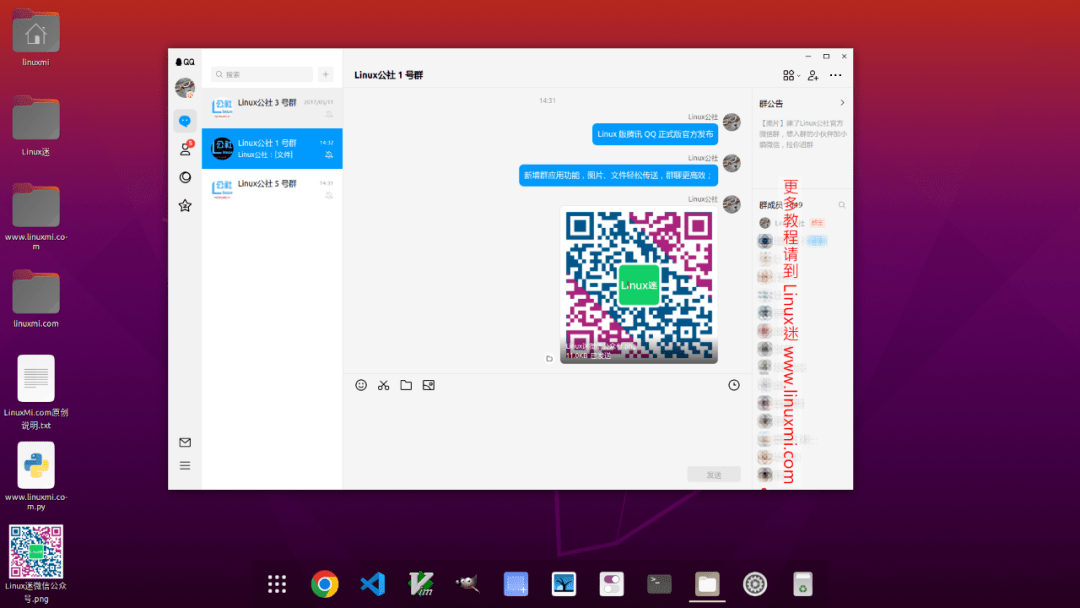Launch GIMP from the dock
This screenshot has width=1080, height=608.
[468, 584]
